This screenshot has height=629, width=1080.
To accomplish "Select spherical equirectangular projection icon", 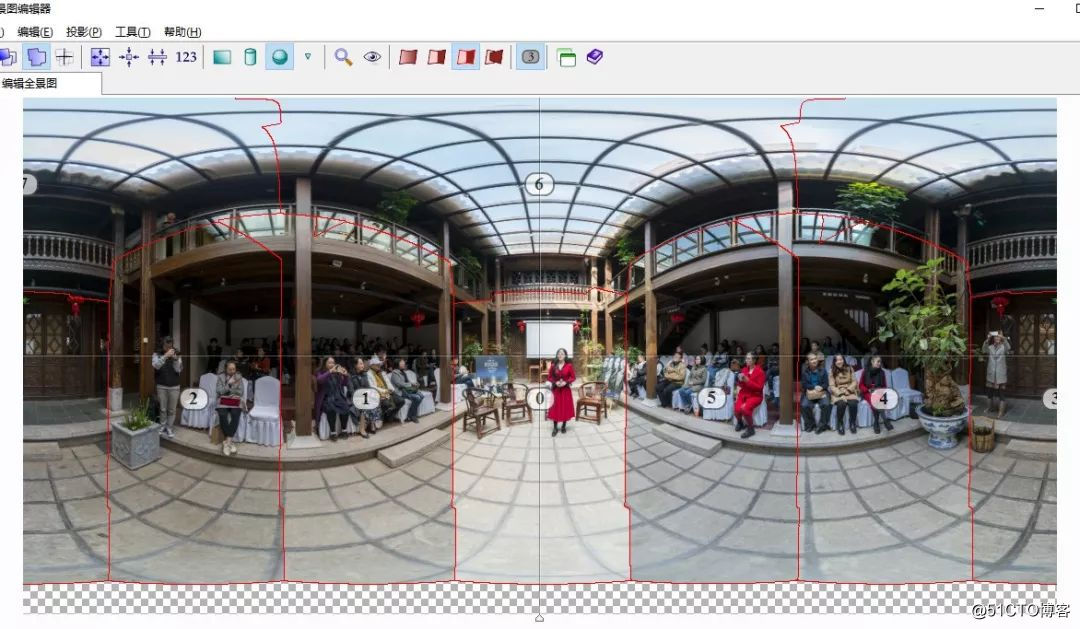I will tap(280, 56).
